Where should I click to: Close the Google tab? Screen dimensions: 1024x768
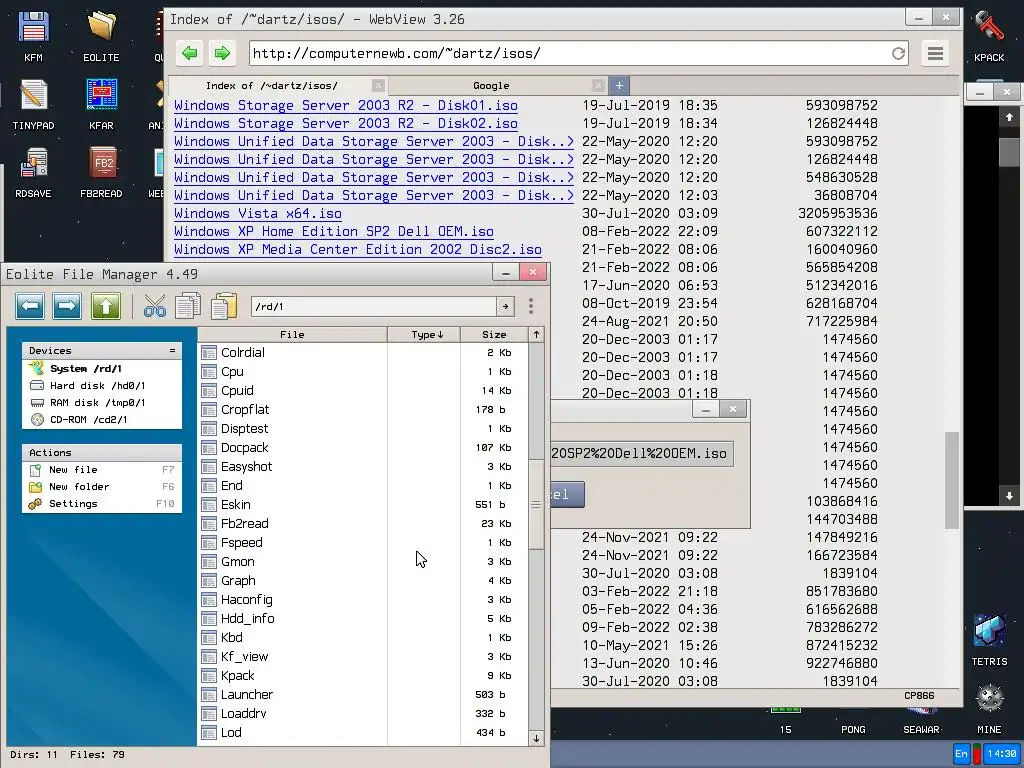pyautogui.click(x=598, y=86)
